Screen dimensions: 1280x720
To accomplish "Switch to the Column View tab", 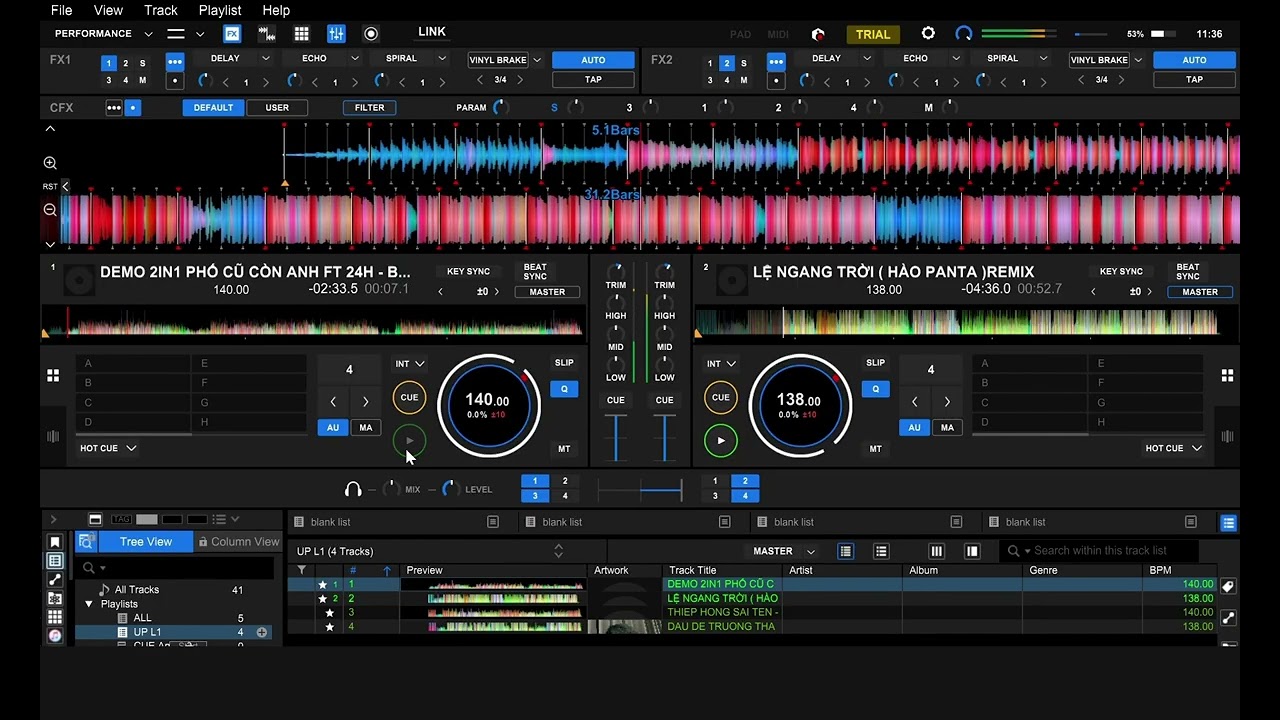I will coord(239,542).
